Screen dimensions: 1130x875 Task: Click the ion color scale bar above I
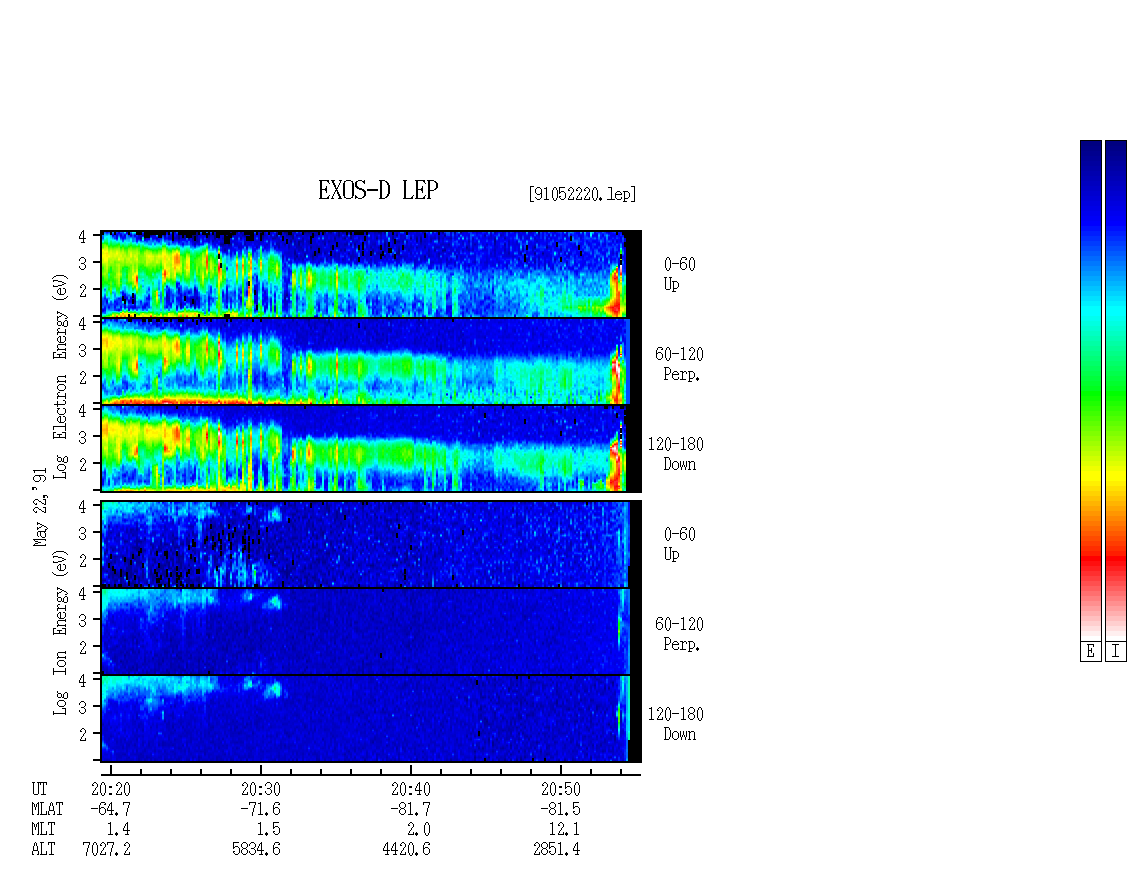coord(1116,390)
